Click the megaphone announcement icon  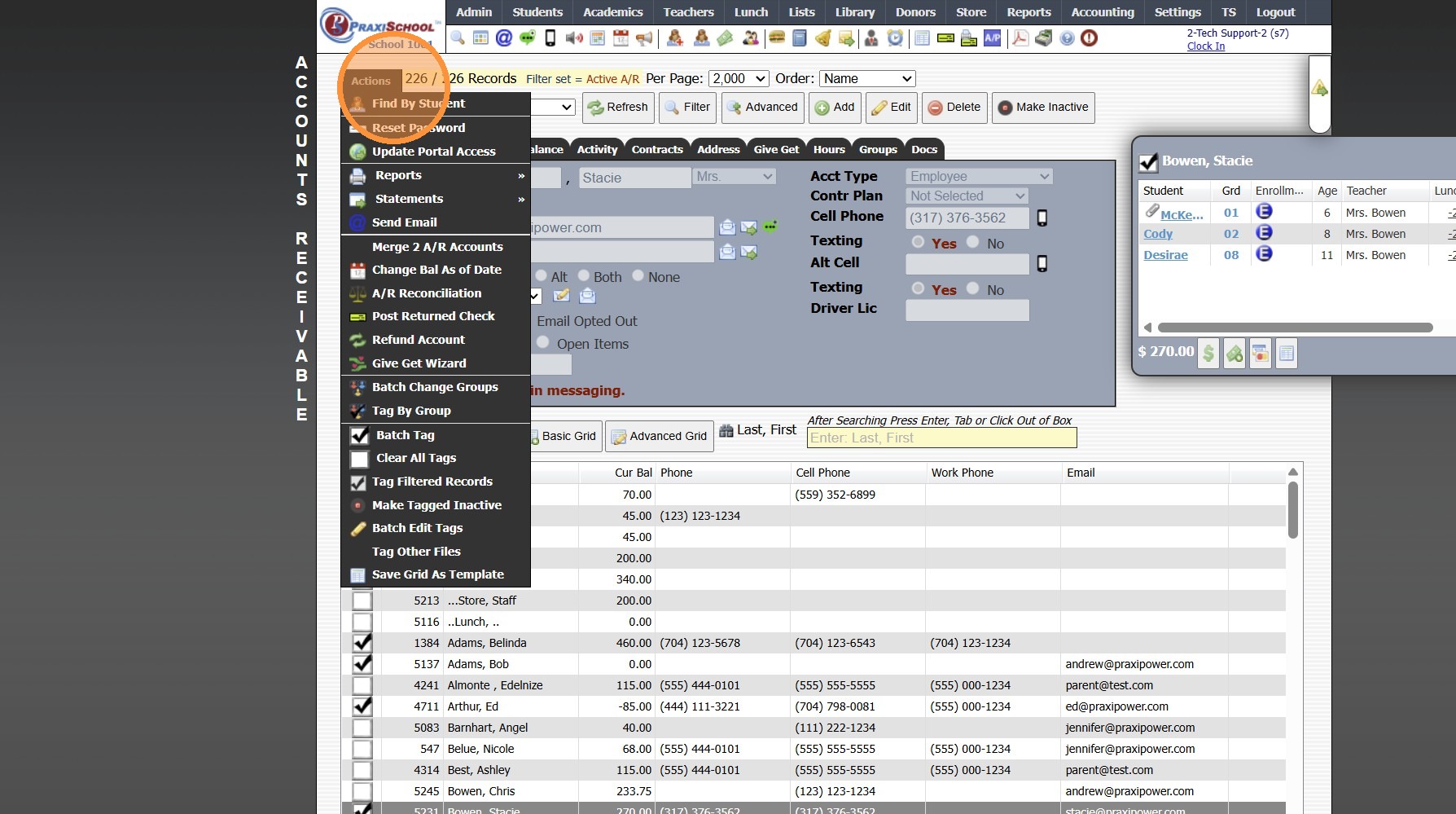coord(644,37)
